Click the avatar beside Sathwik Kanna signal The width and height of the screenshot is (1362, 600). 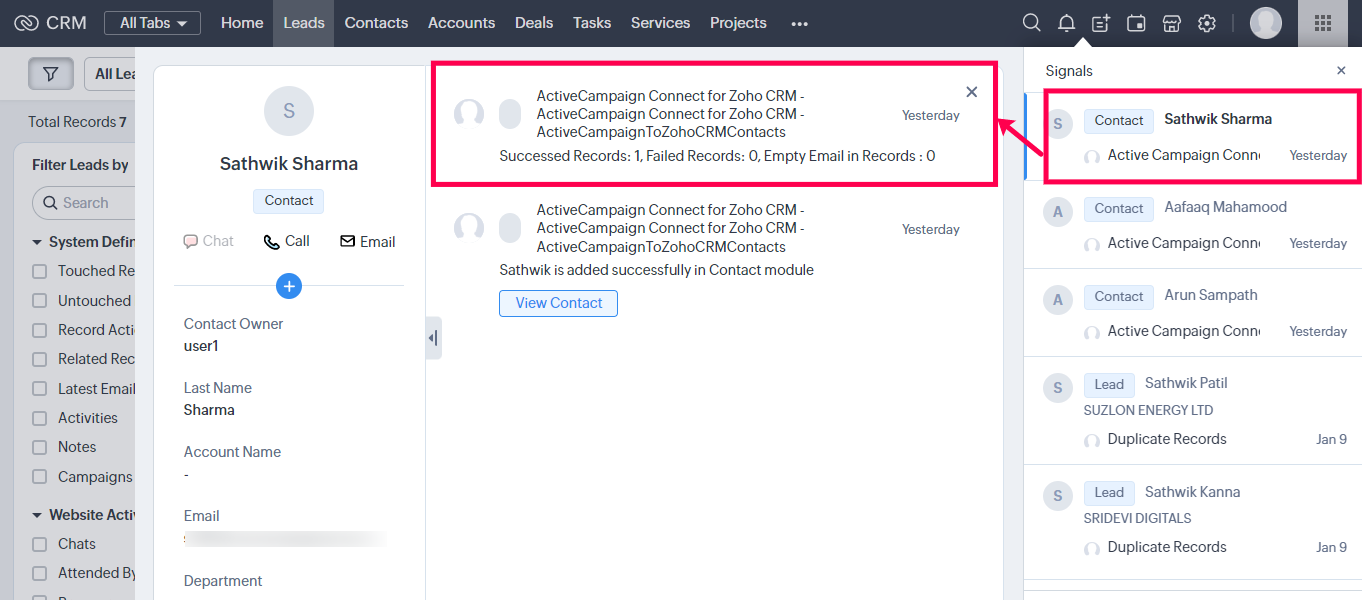click(1058, 495)
